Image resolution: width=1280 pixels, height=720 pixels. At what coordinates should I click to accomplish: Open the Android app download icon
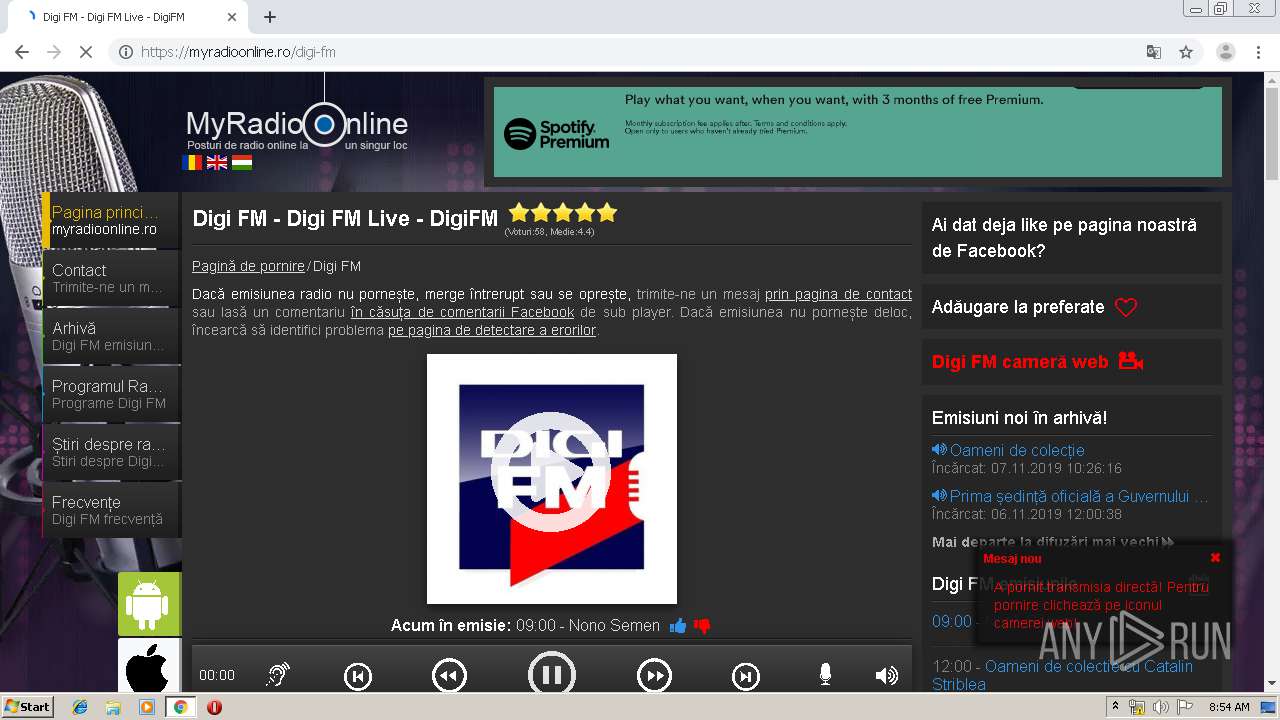click(x=149, y=604)
